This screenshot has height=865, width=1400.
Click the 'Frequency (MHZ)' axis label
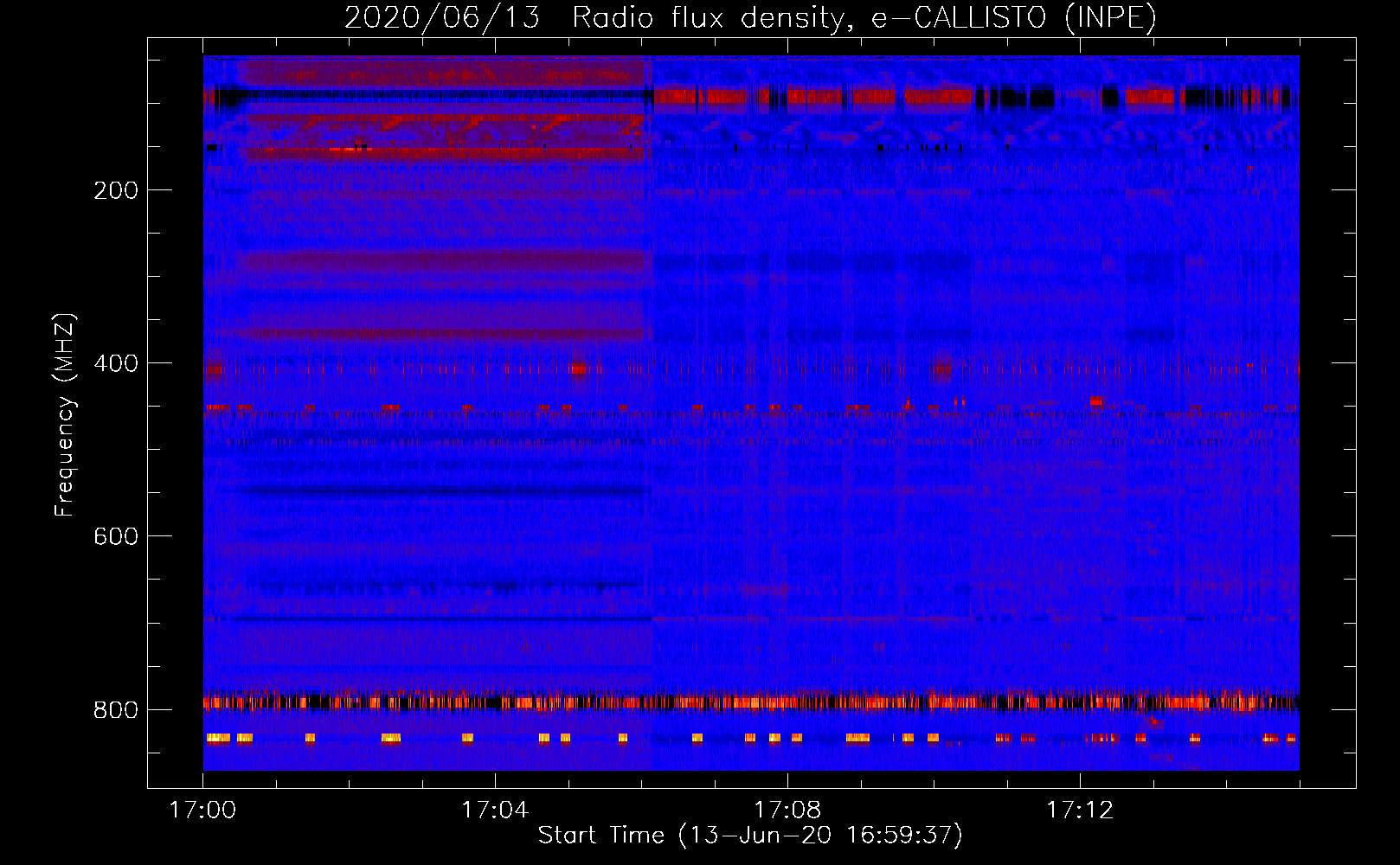65,414
